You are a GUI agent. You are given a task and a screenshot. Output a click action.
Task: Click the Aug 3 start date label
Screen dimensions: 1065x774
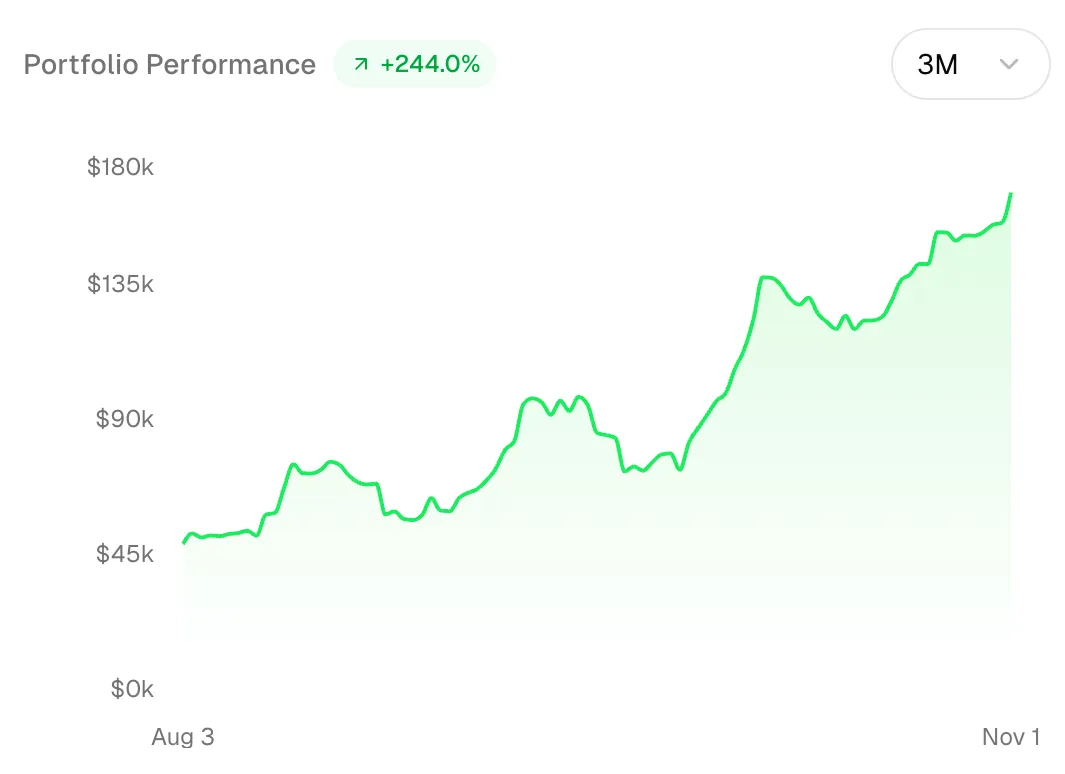[183, 737]
